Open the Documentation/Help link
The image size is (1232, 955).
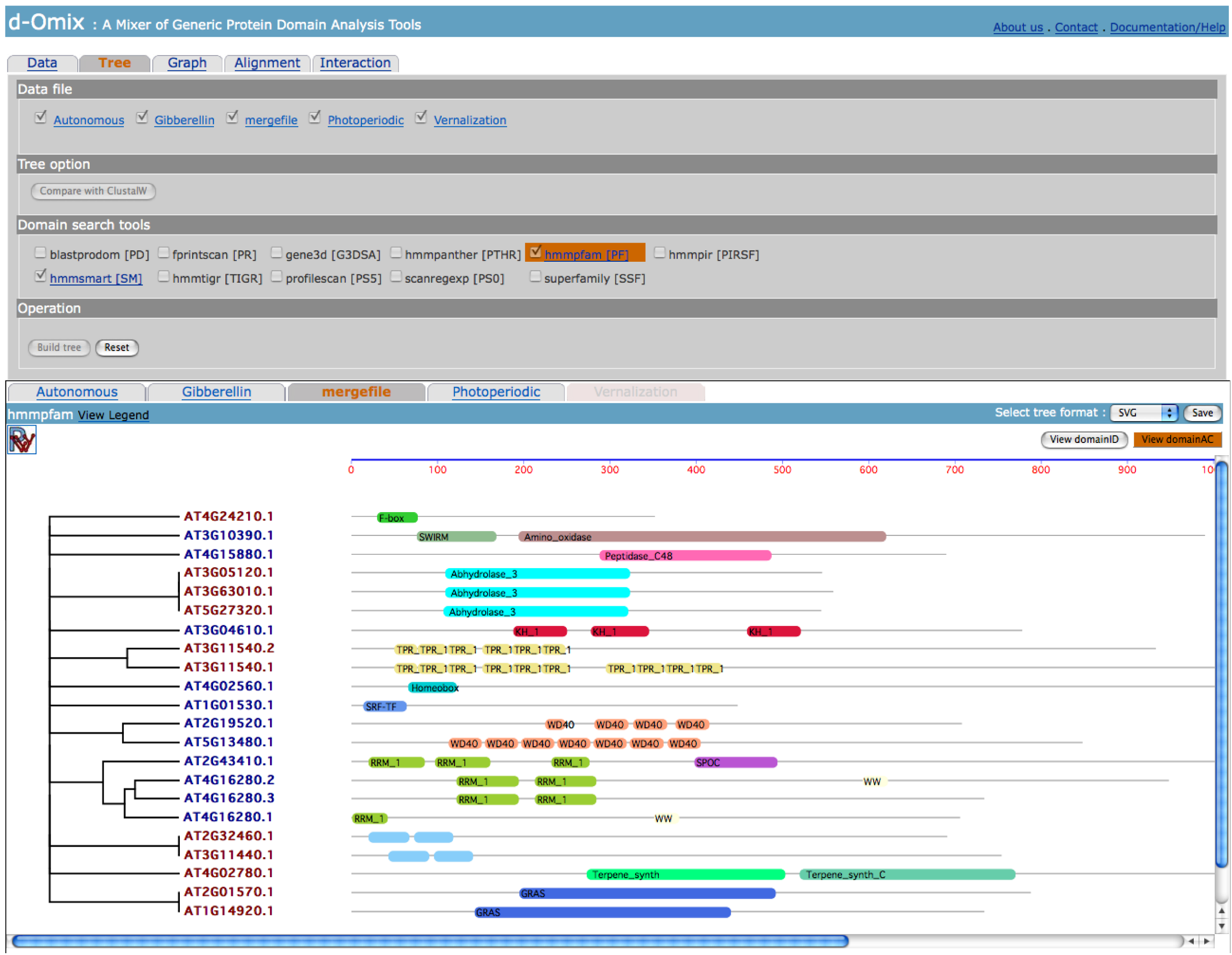[1168, 27]
